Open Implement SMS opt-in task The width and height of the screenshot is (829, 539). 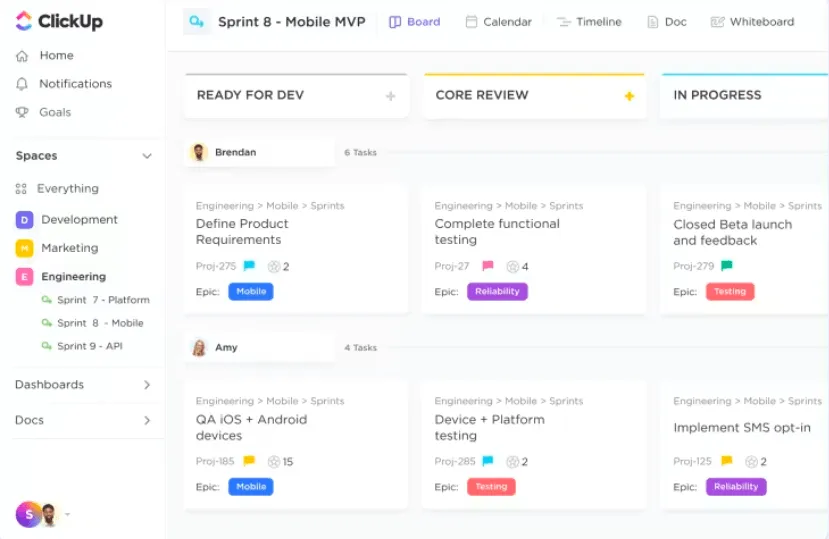point(742,427)
